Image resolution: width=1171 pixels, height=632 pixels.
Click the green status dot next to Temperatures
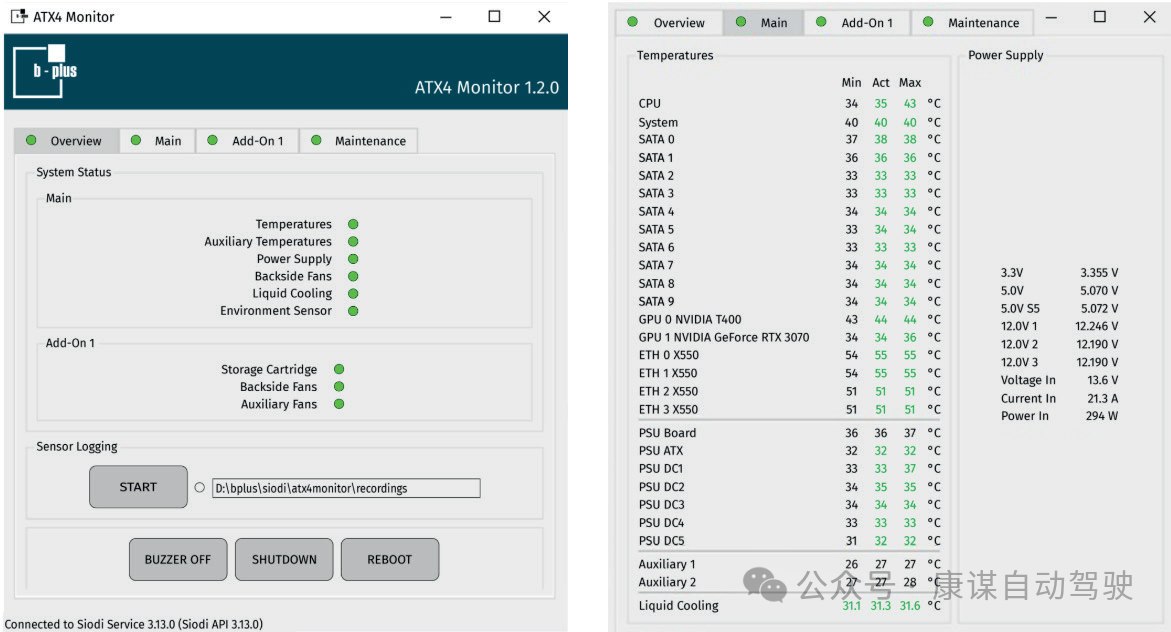click(x=353, y=224)
